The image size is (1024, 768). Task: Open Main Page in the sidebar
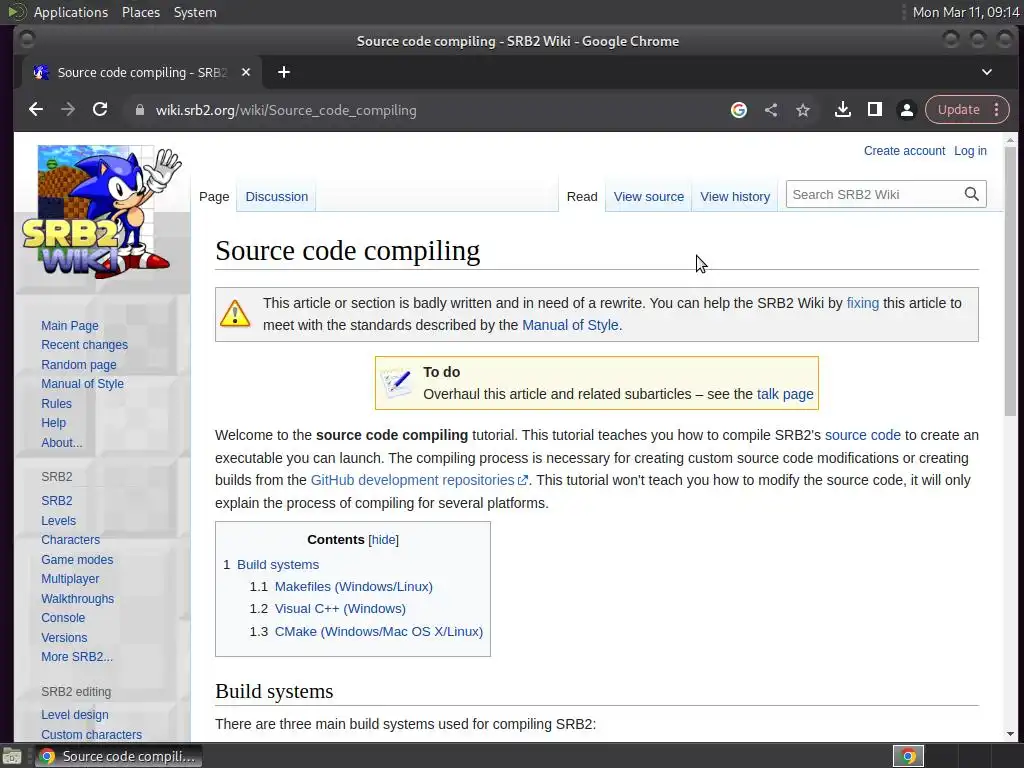(x=70, y=325)
